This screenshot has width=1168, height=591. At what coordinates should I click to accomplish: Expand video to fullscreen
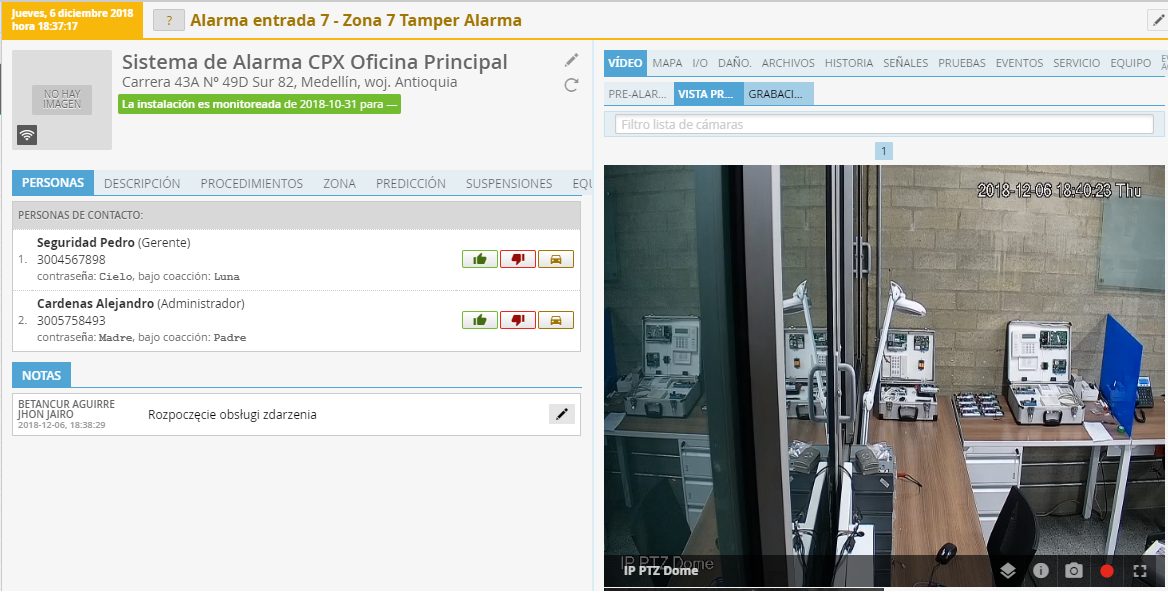coord(1139,571)
